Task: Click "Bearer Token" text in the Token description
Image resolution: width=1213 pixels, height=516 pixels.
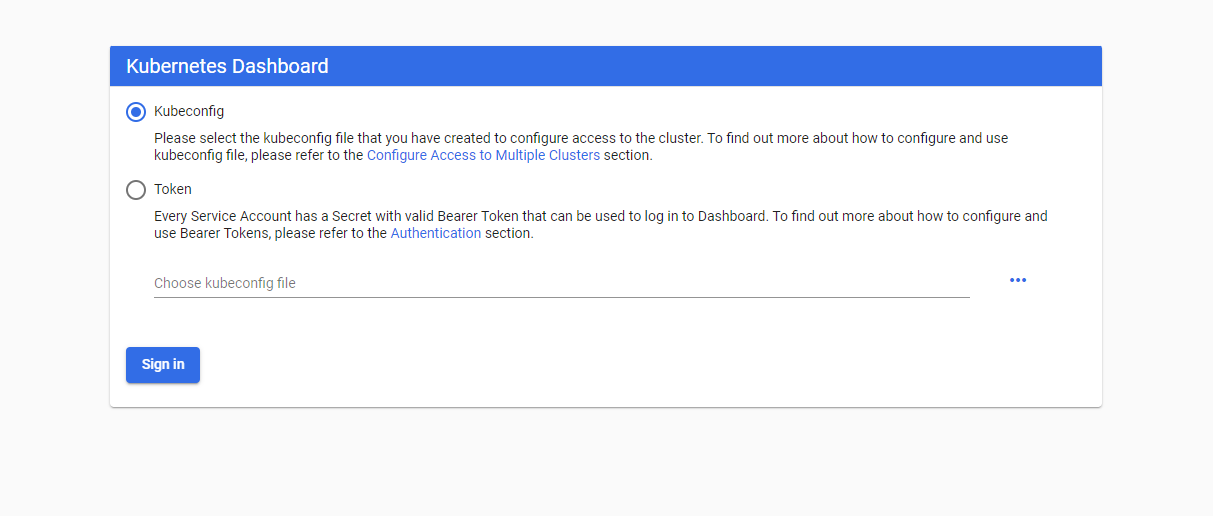Action: [483, 216]
